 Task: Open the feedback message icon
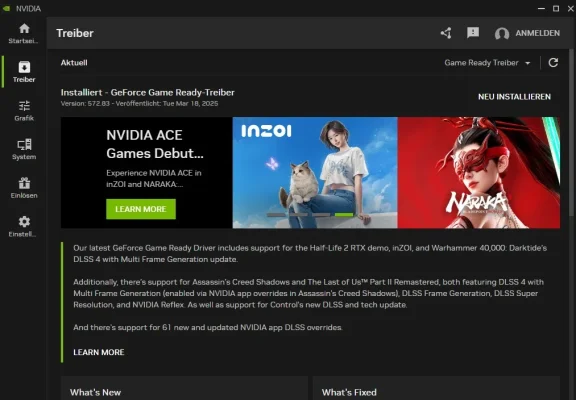coord(473,33)
